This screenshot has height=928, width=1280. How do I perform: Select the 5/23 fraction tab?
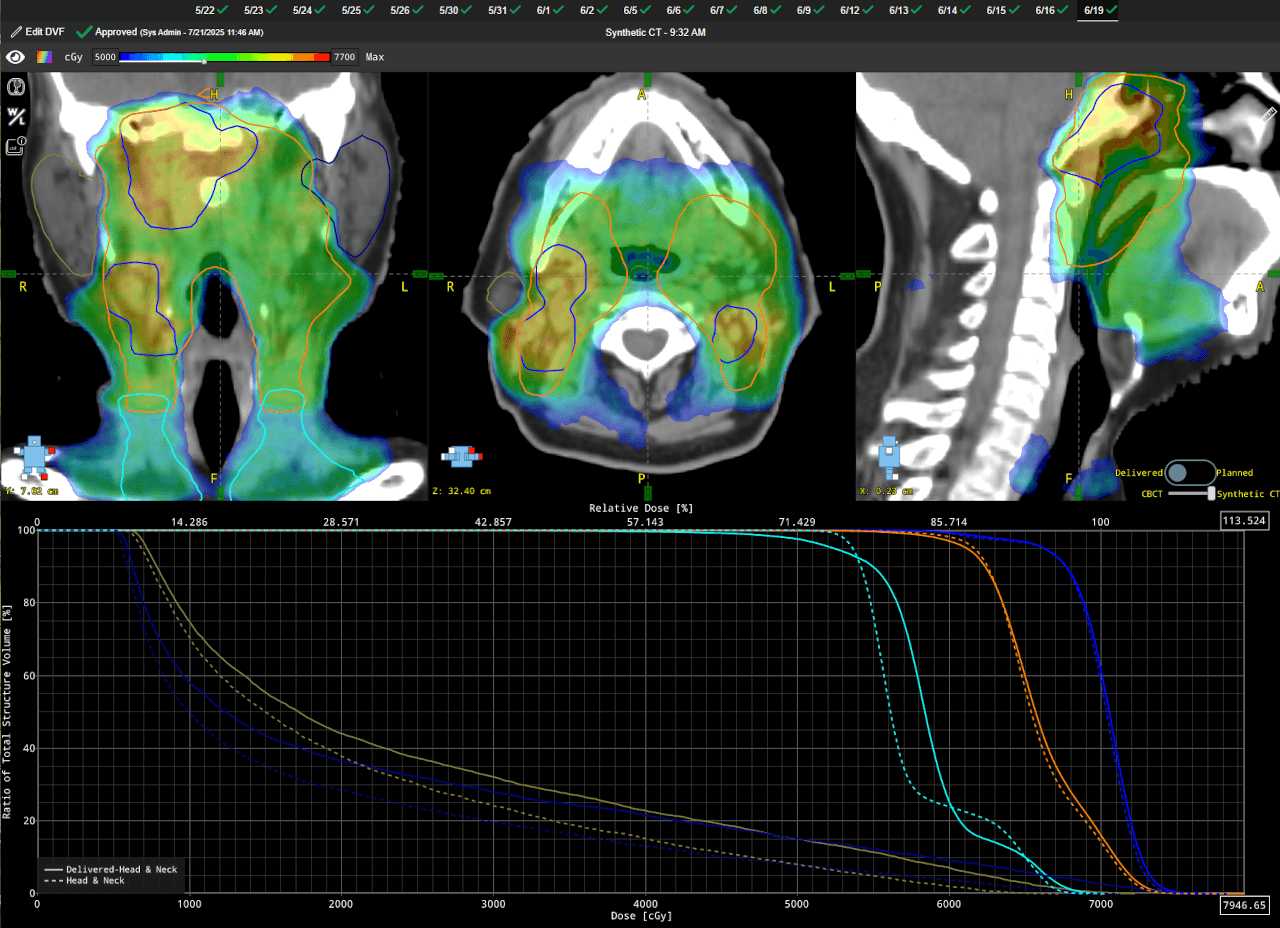263,10
